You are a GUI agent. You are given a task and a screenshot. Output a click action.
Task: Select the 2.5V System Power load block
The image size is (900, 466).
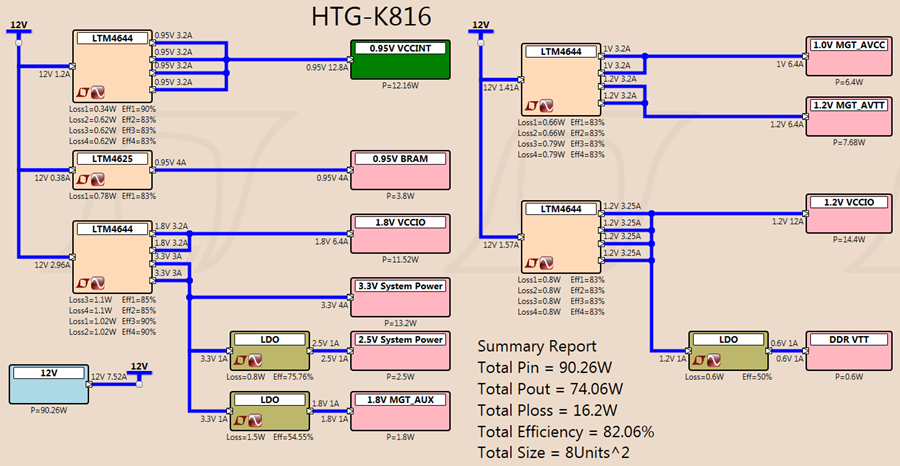(401, 351)
